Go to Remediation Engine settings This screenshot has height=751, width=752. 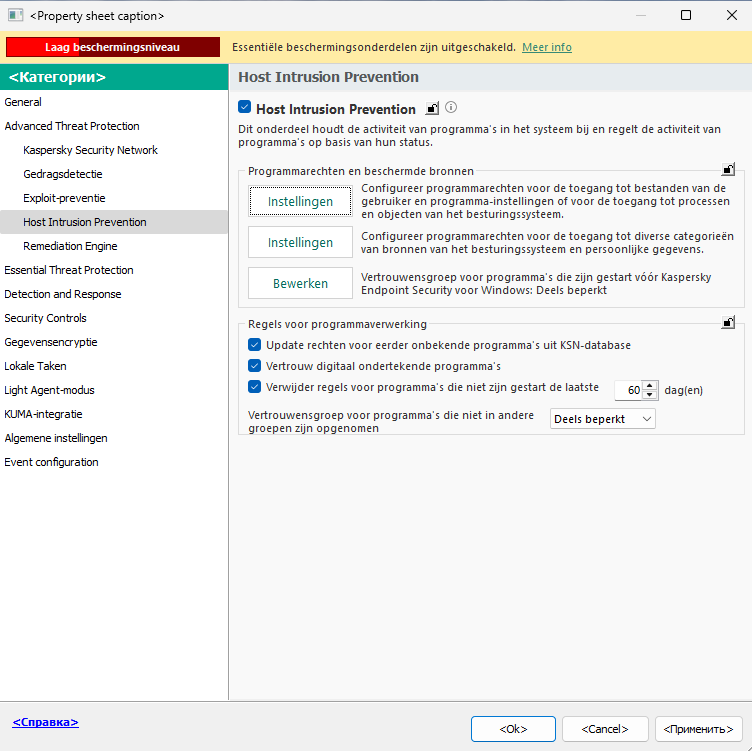70,246
